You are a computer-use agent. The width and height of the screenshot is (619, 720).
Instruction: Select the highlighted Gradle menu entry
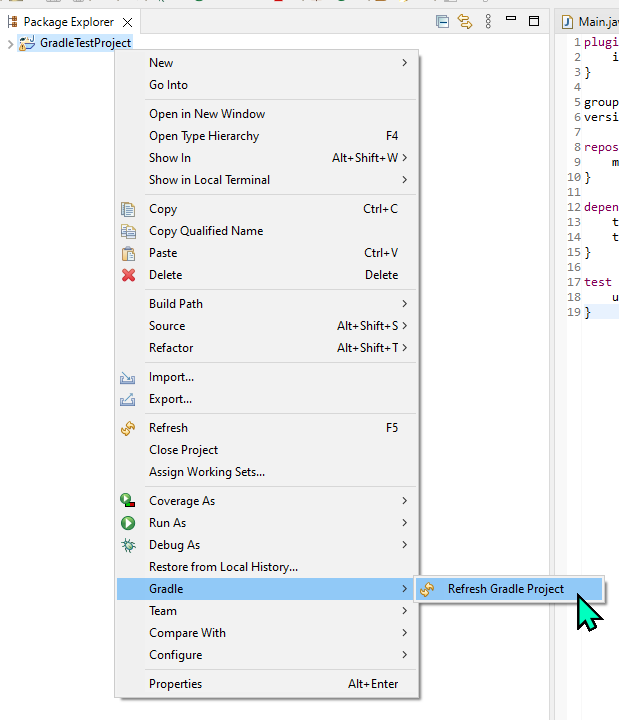pyautogui.click(x=267, y=589)
